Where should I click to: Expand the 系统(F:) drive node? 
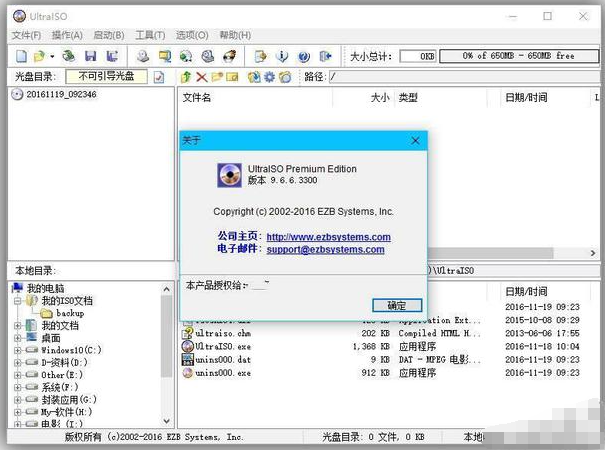point(18,387)
